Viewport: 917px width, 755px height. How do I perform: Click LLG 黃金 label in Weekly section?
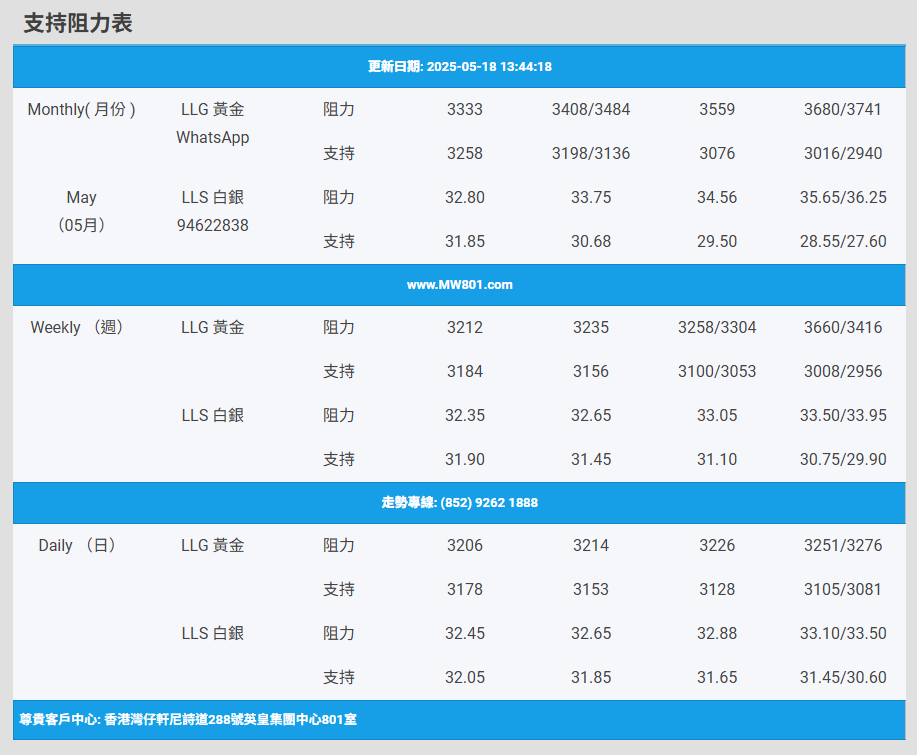click(x=213, y=327)
